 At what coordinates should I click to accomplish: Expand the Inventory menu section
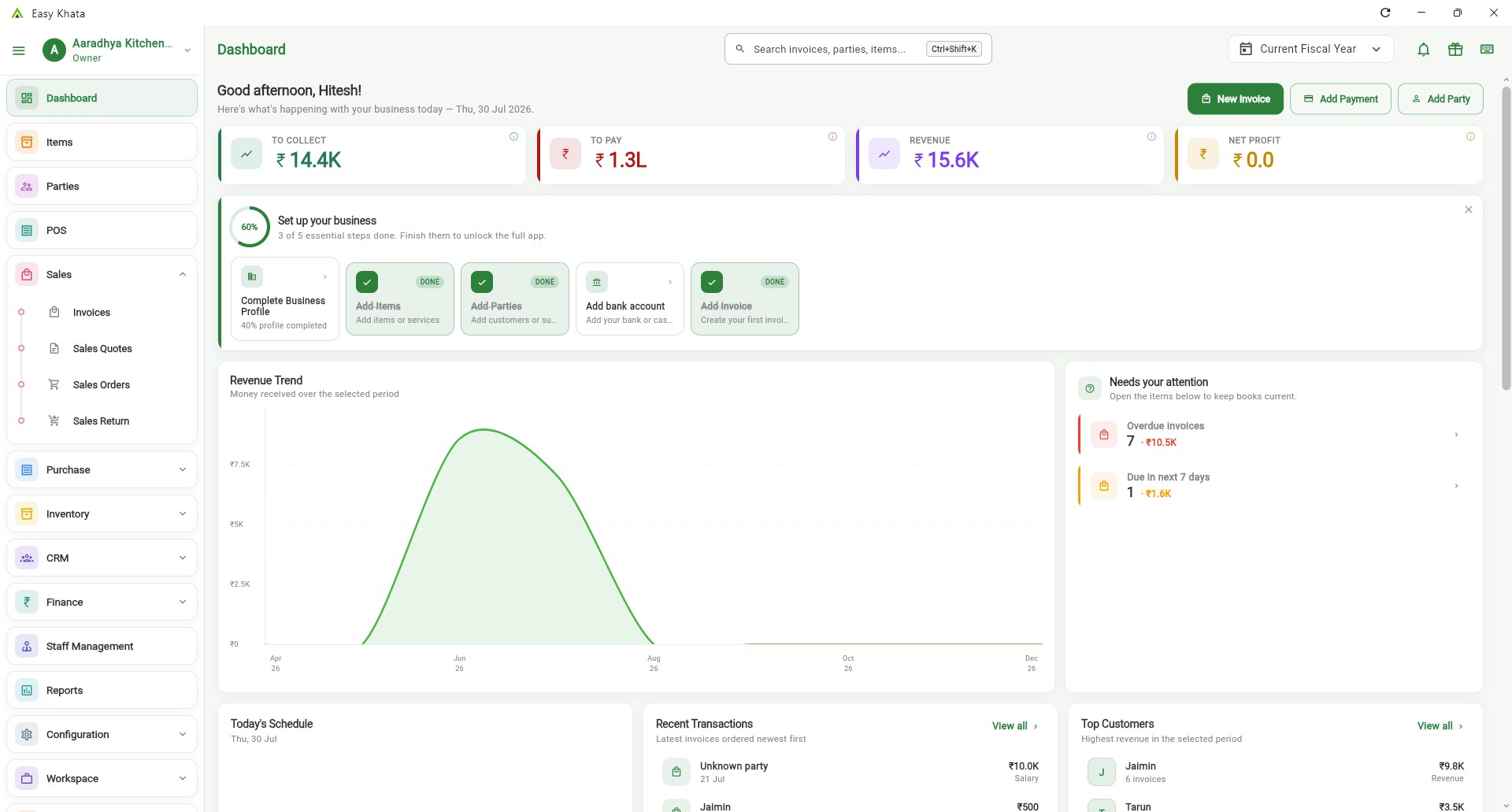coord(183,514)
